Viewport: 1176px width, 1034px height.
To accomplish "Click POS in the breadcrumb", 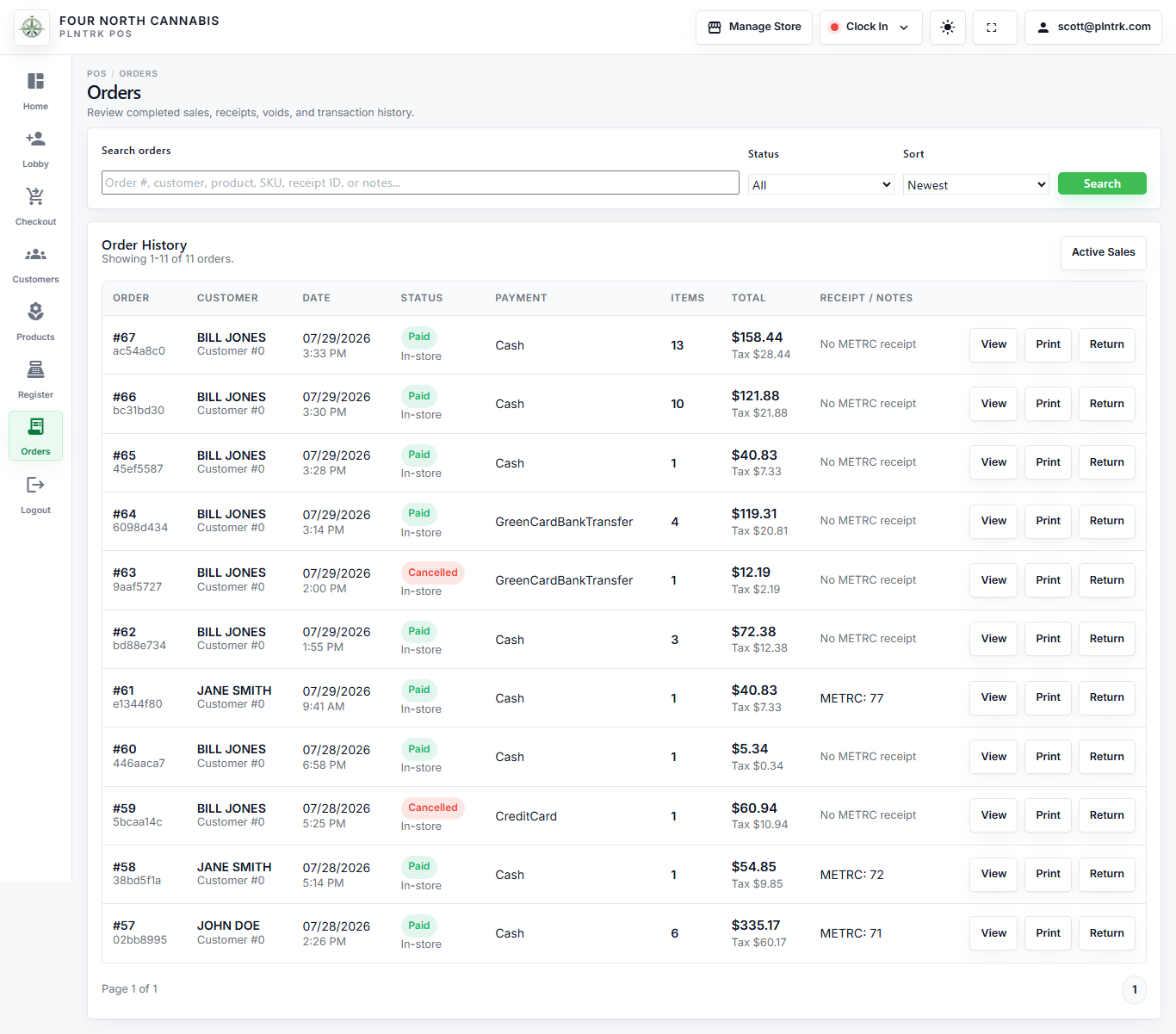I will click(x=96, y=74).
